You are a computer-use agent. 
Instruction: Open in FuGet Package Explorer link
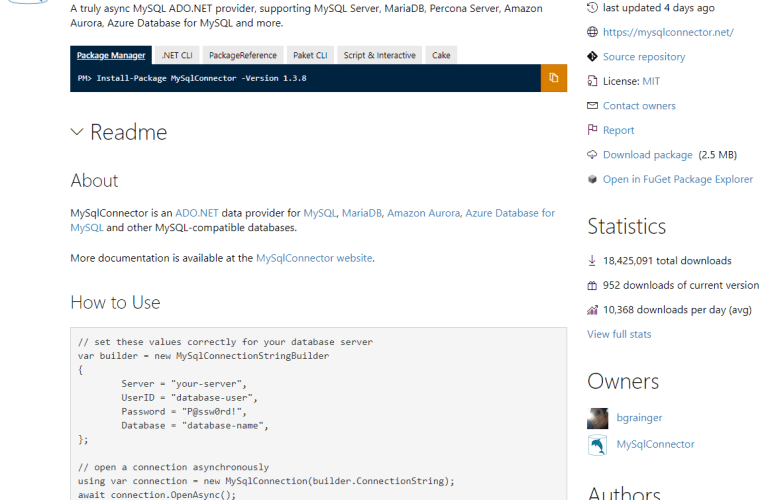(x=677, y=179)
